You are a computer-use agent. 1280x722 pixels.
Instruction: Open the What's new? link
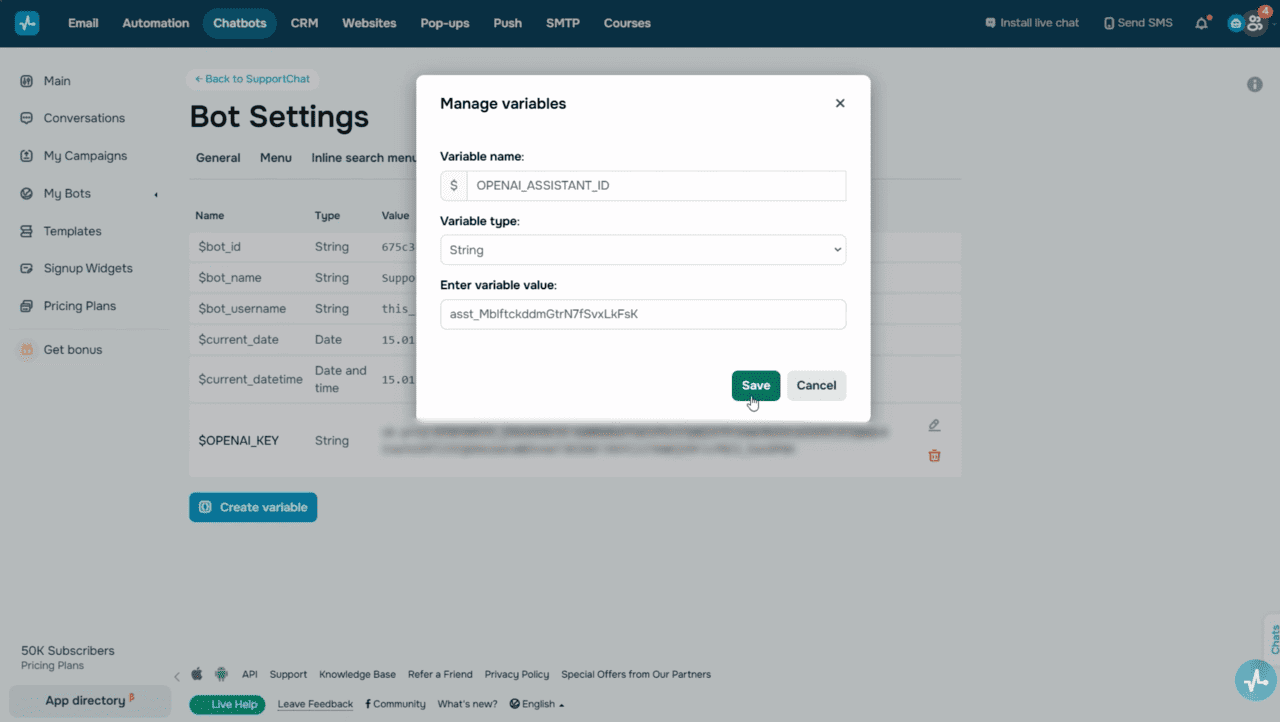click(x=467, y=704)
